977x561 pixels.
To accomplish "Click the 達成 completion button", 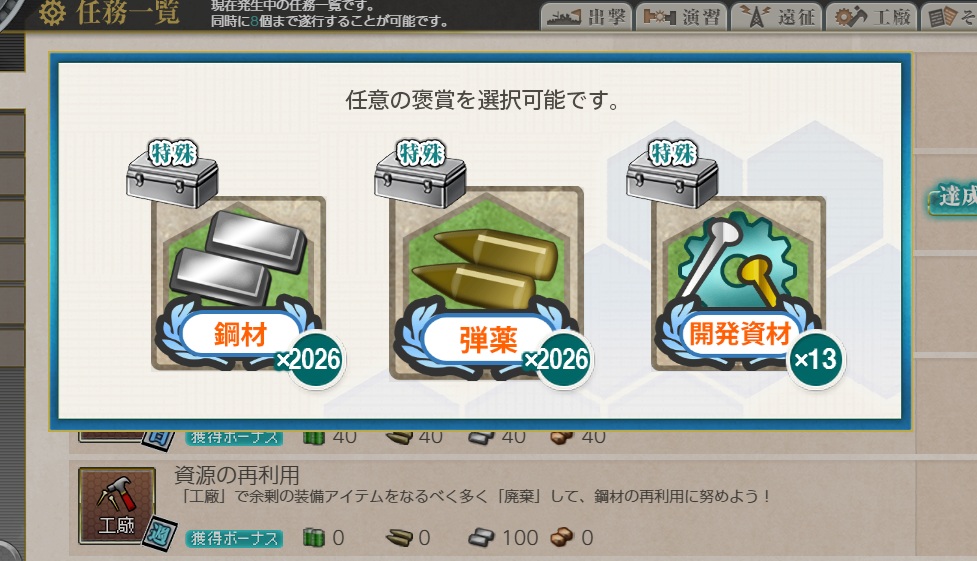I will pyautogui.click(x=953, y=198).
